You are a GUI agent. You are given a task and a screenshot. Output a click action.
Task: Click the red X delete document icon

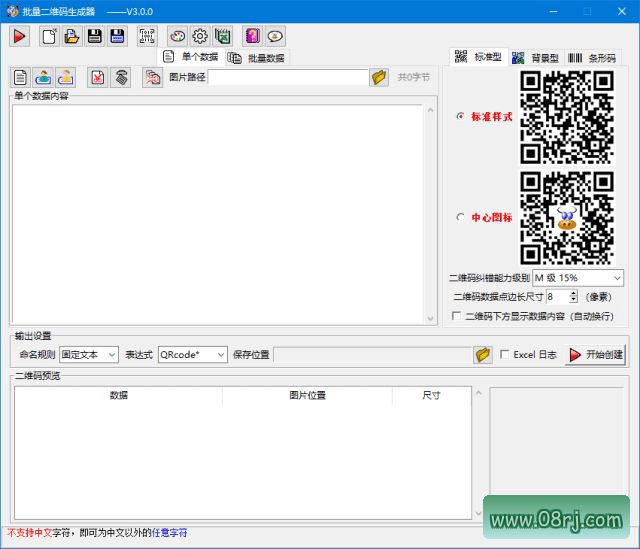(x=98, y=77)
